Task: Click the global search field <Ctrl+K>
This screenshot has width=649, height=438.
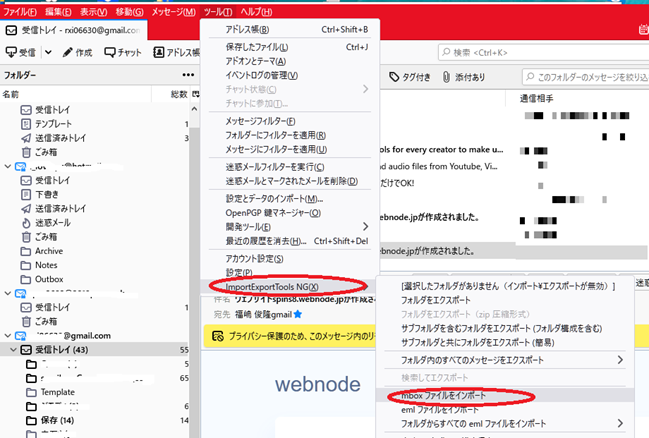Action: (x=543, y=53)
